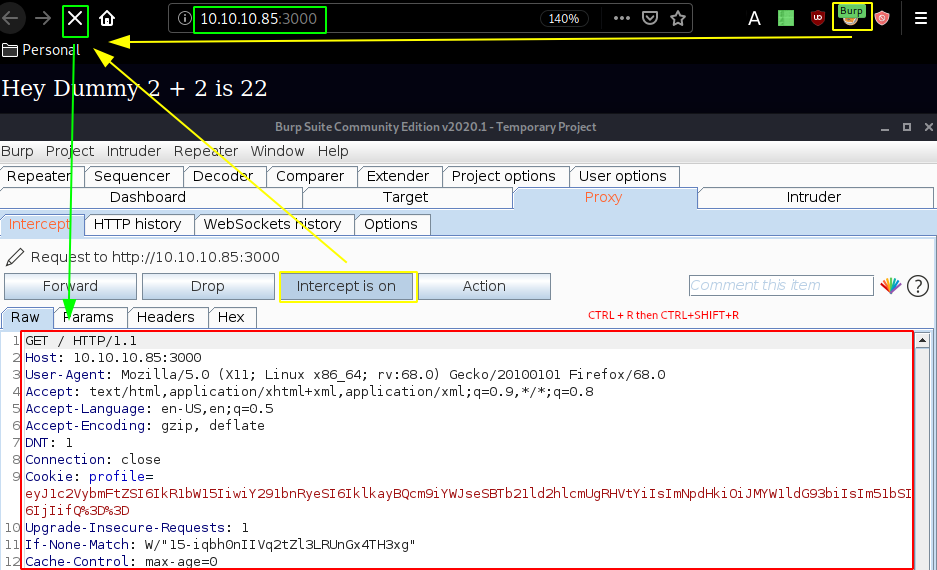The height and width of the screenshot is (570, 937).
Task: Open the Project options tab
Action: pyautogui.click(x=504, y=176)
